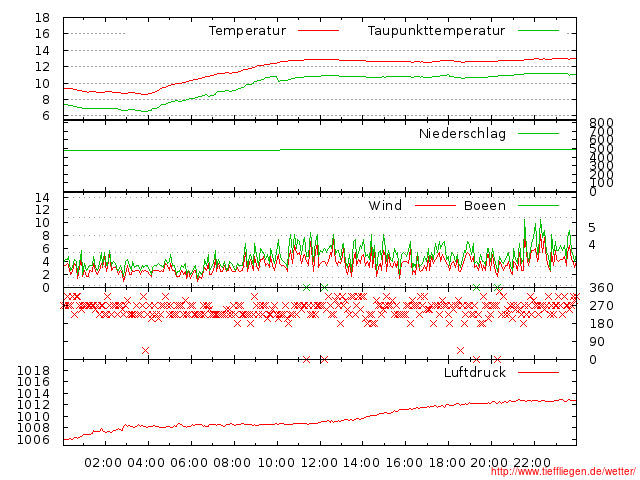
Task: Click the Boeen legend label
Action: 485,205
